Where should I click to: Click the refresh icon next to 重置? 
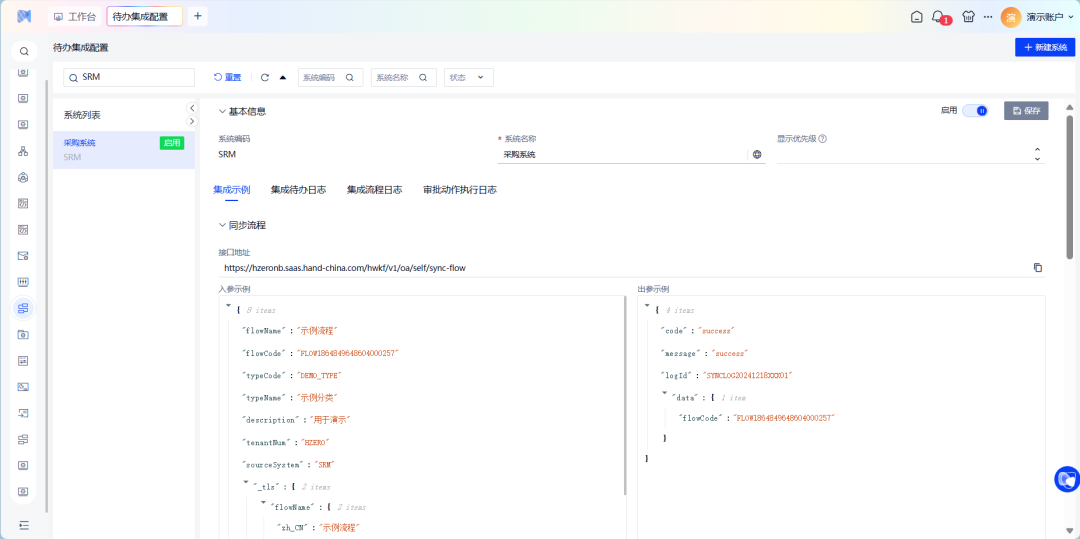[265, 78]
